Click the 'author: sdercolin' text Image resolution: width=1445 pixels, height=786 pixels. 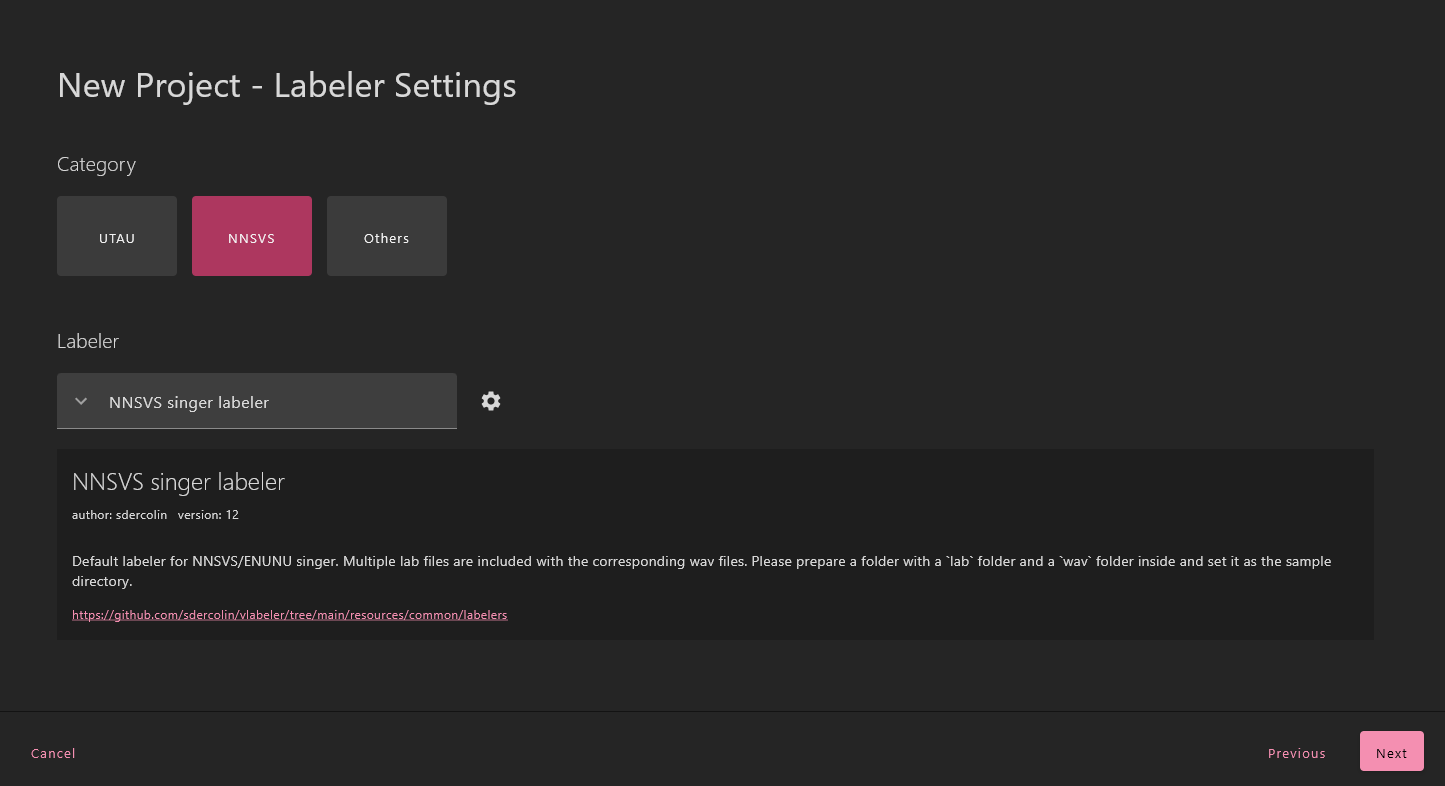119,515
